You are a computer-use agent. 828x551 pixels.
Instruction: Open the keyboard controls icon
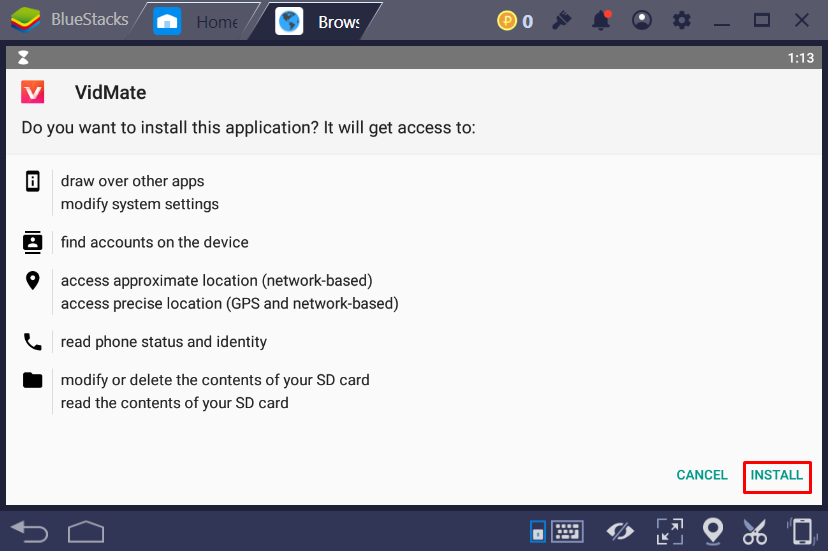[567, 530]
